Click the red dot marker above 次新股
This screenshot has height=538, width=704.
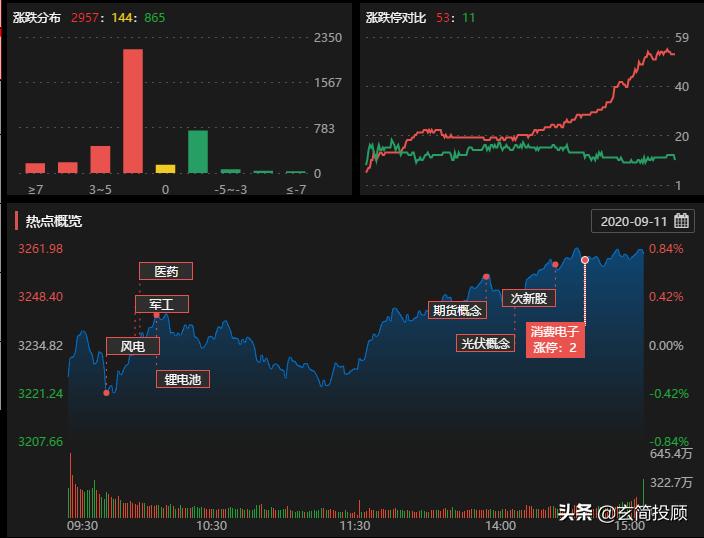[x=555, y=265]
